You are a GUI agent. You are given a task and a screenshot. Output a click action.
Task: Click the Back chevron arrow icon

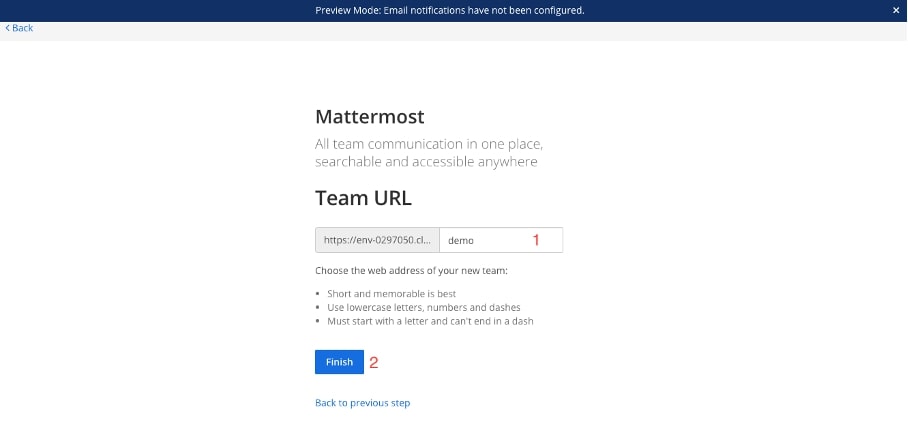pos(7,28)
